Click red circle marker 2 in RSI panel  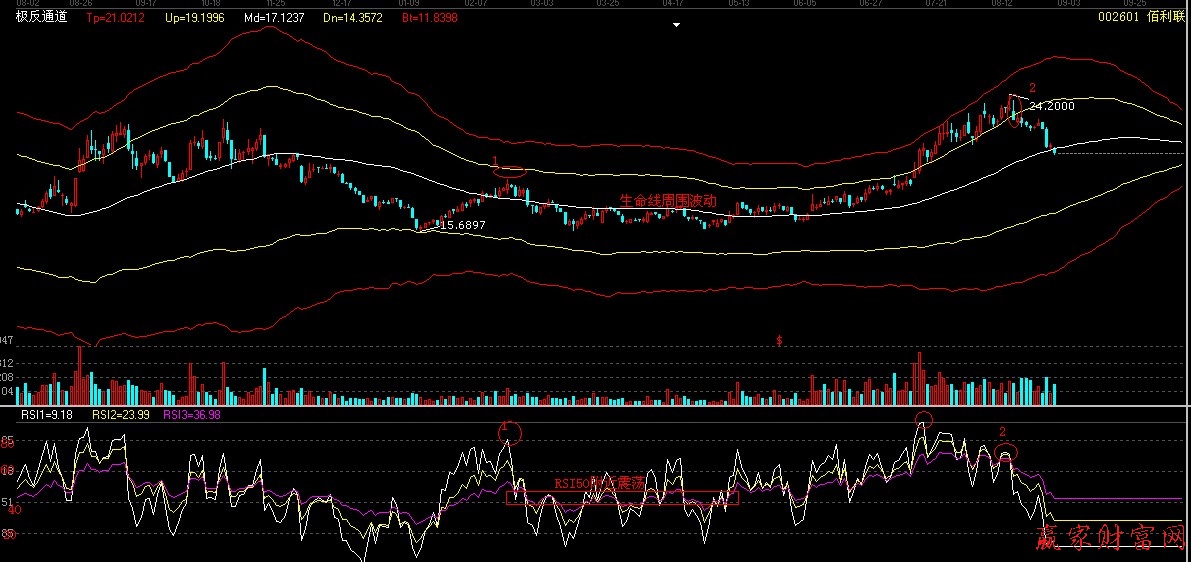[1006, 452]
